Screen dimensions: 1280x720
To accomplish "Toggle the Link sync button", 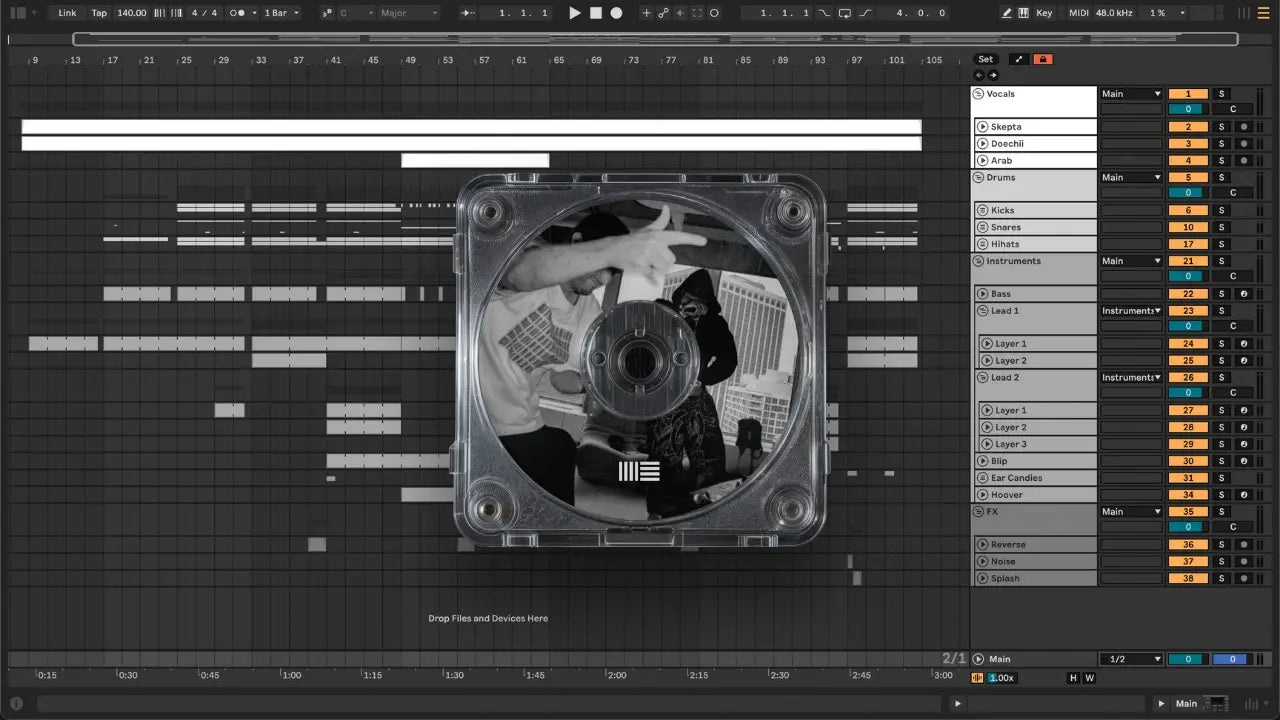I will pyautogui.click(x=67, y=13).
